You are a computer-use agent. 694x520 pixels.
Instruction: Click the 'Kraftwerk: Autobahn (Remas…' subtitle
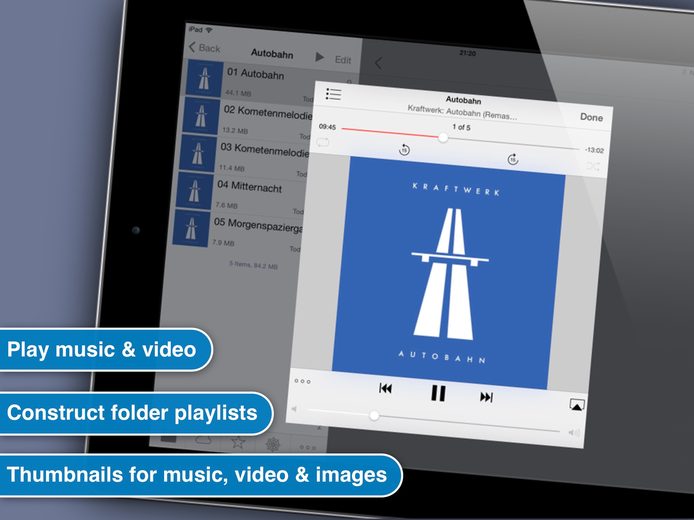tap(462, 112)
